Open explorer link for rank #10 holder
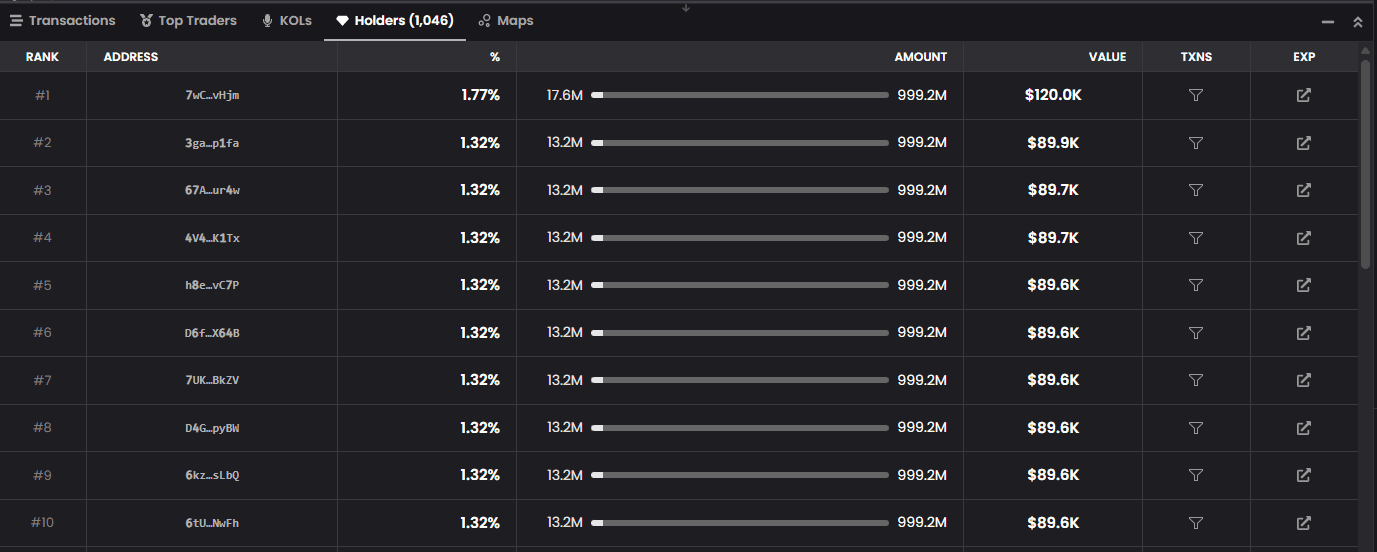The width and height of the screenshot is (1377, 552). point(1303,523)
